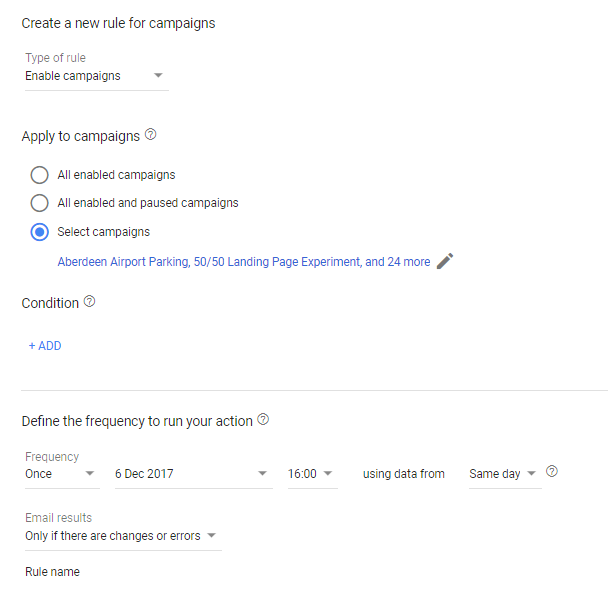The height and width of the screenshot is (603, 608).
Task: Click help icon next to Same day dropdown
Action: pyautogui.click(x=552, y=471)
